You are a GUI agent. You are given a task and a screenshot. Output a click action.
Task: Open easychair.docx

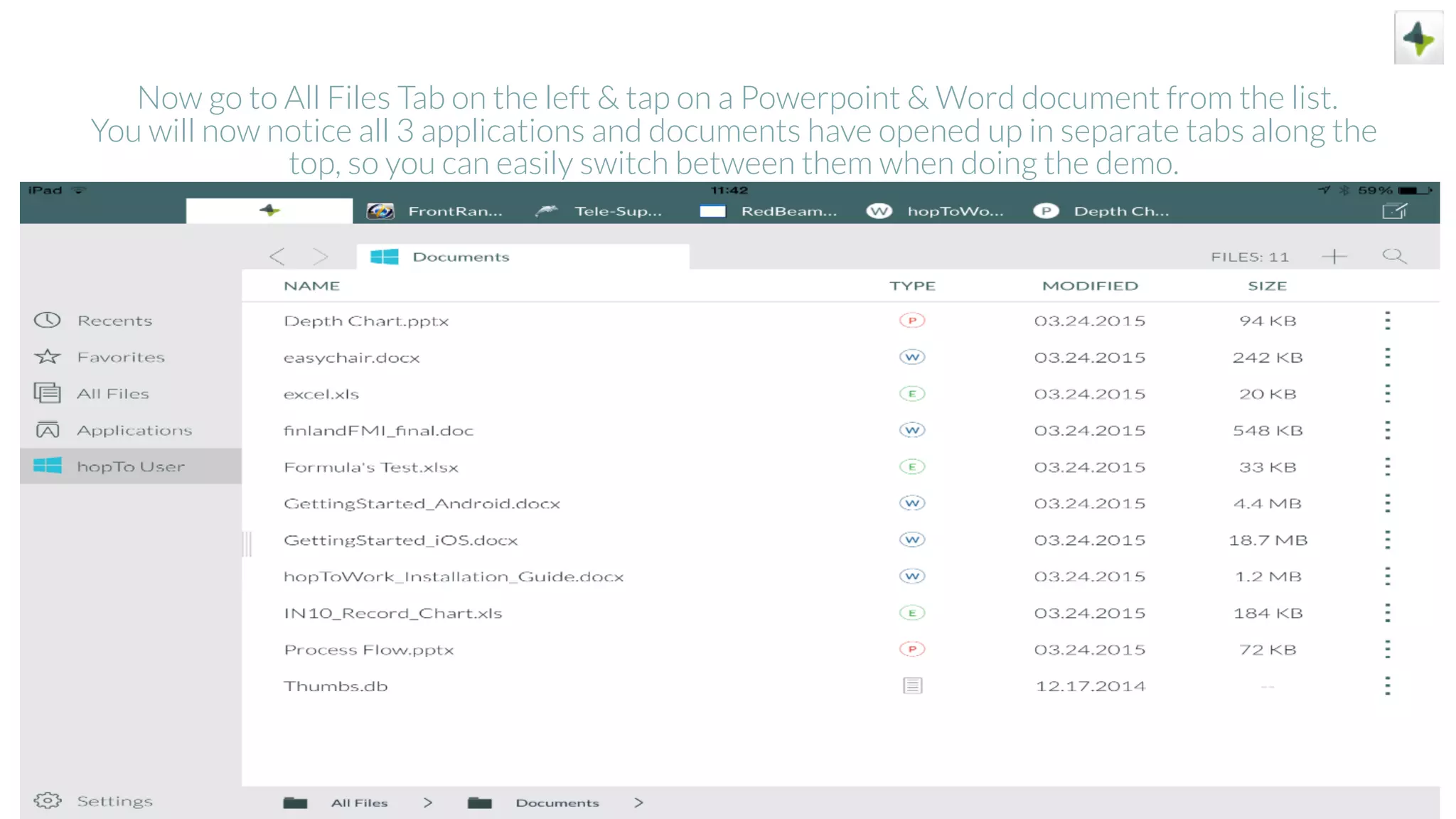[352, 358]
